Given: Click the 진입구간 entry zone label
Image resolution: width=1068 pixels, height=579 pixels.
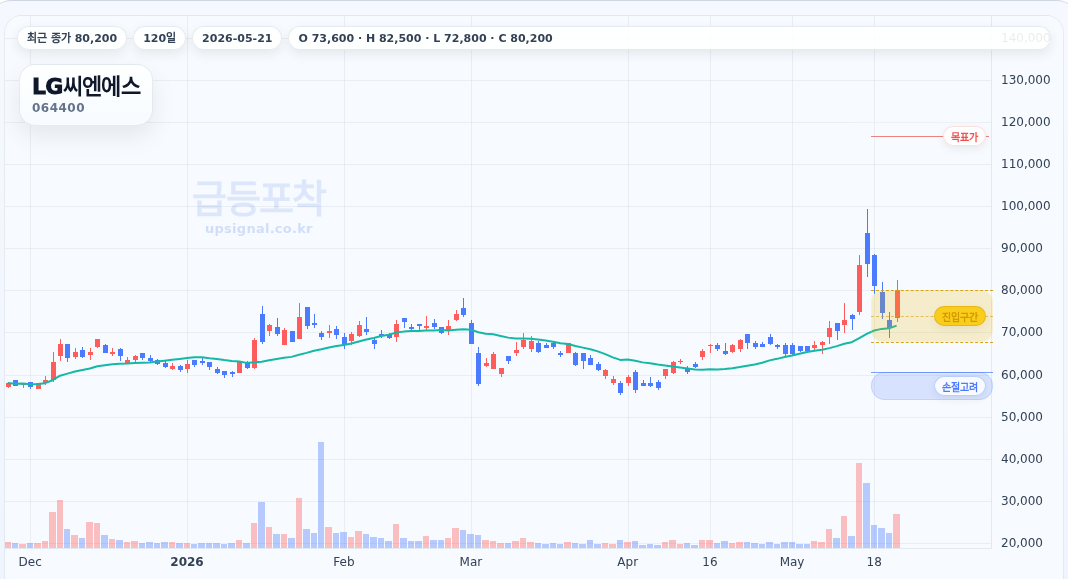Looking at the screenshot, I should point(960,316).
